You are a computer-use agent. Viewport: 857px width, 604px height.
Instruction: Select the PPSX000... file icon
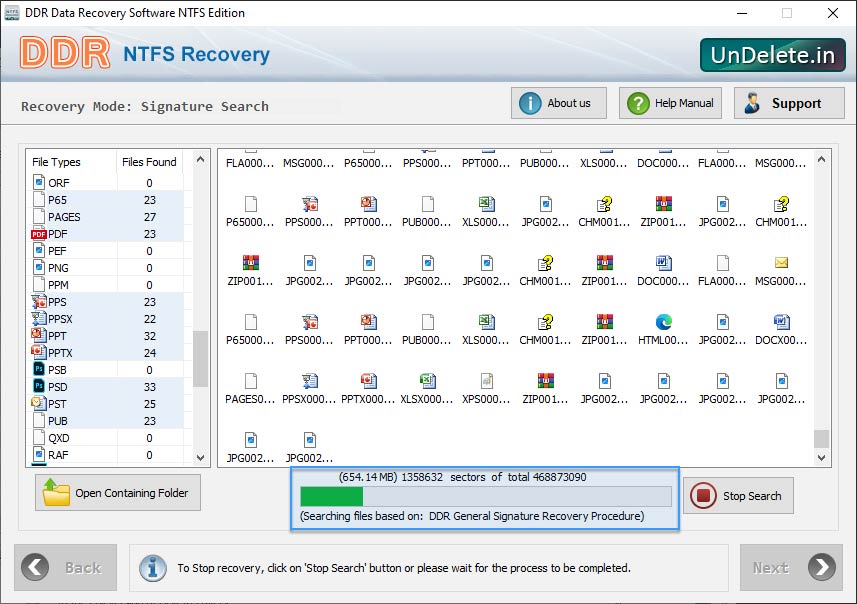310,381
